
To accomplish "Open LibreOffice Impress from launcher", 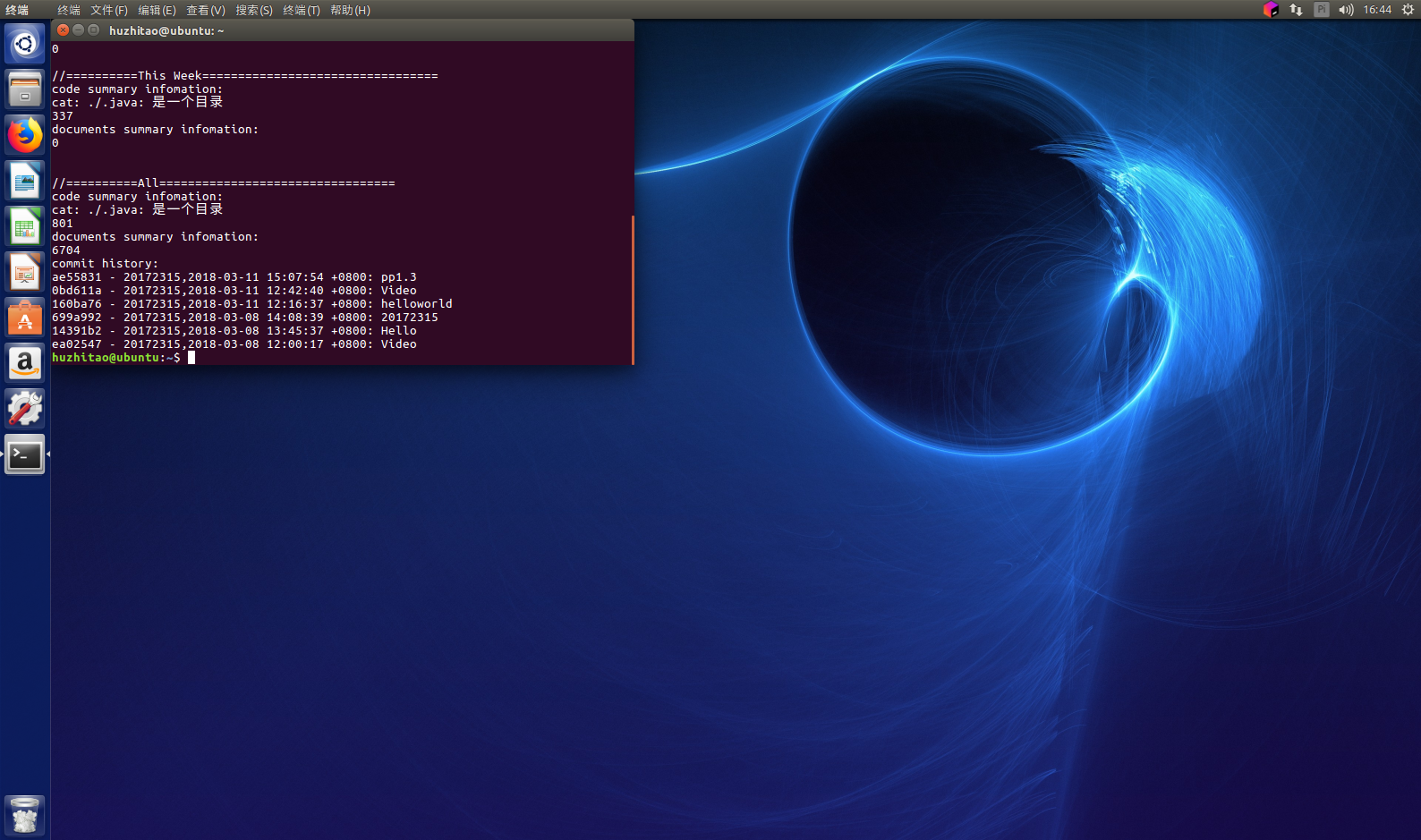I will 25,272.
